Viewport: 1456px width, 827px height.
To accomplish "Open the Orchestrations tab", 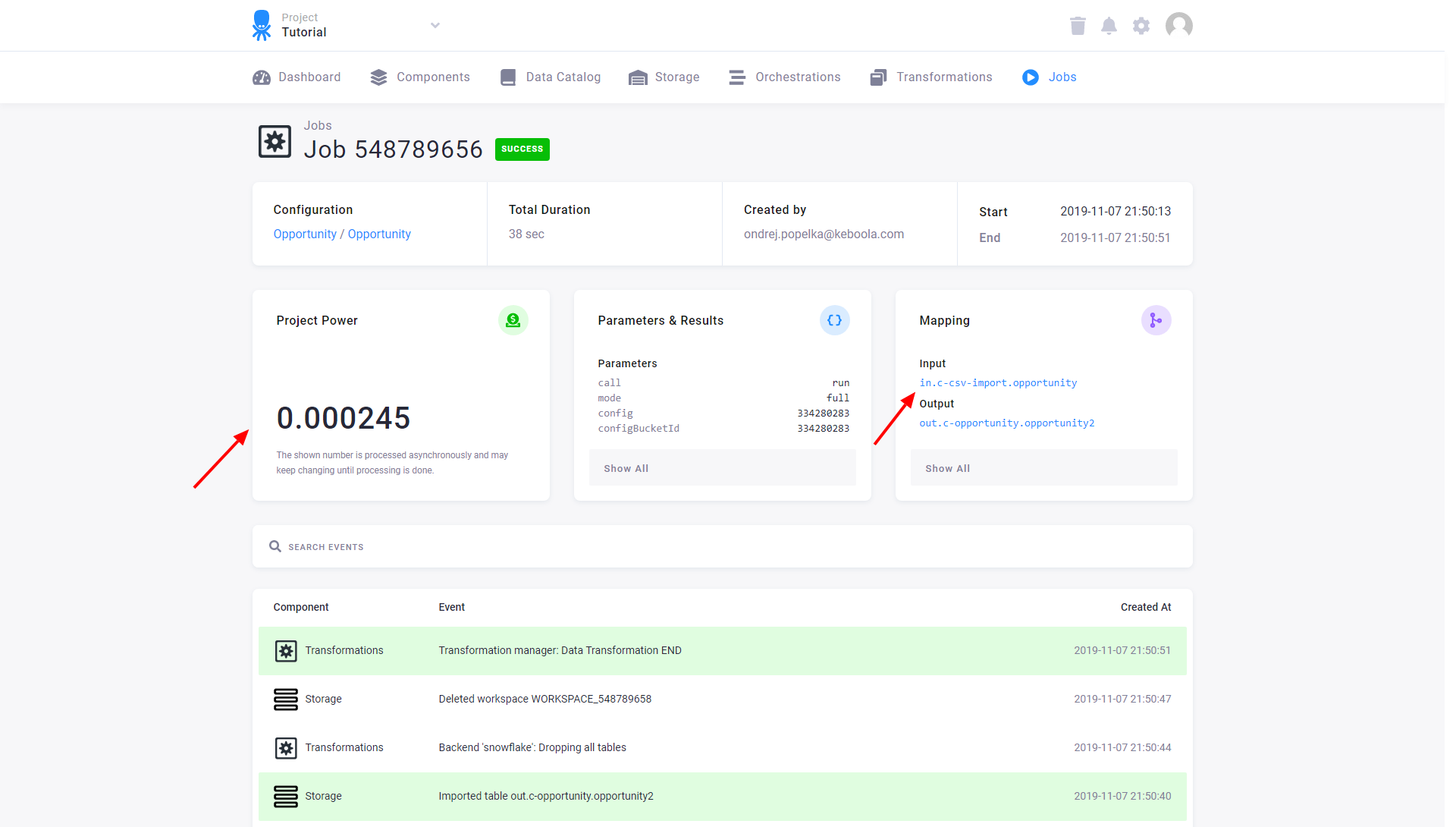I will [785, 77].
